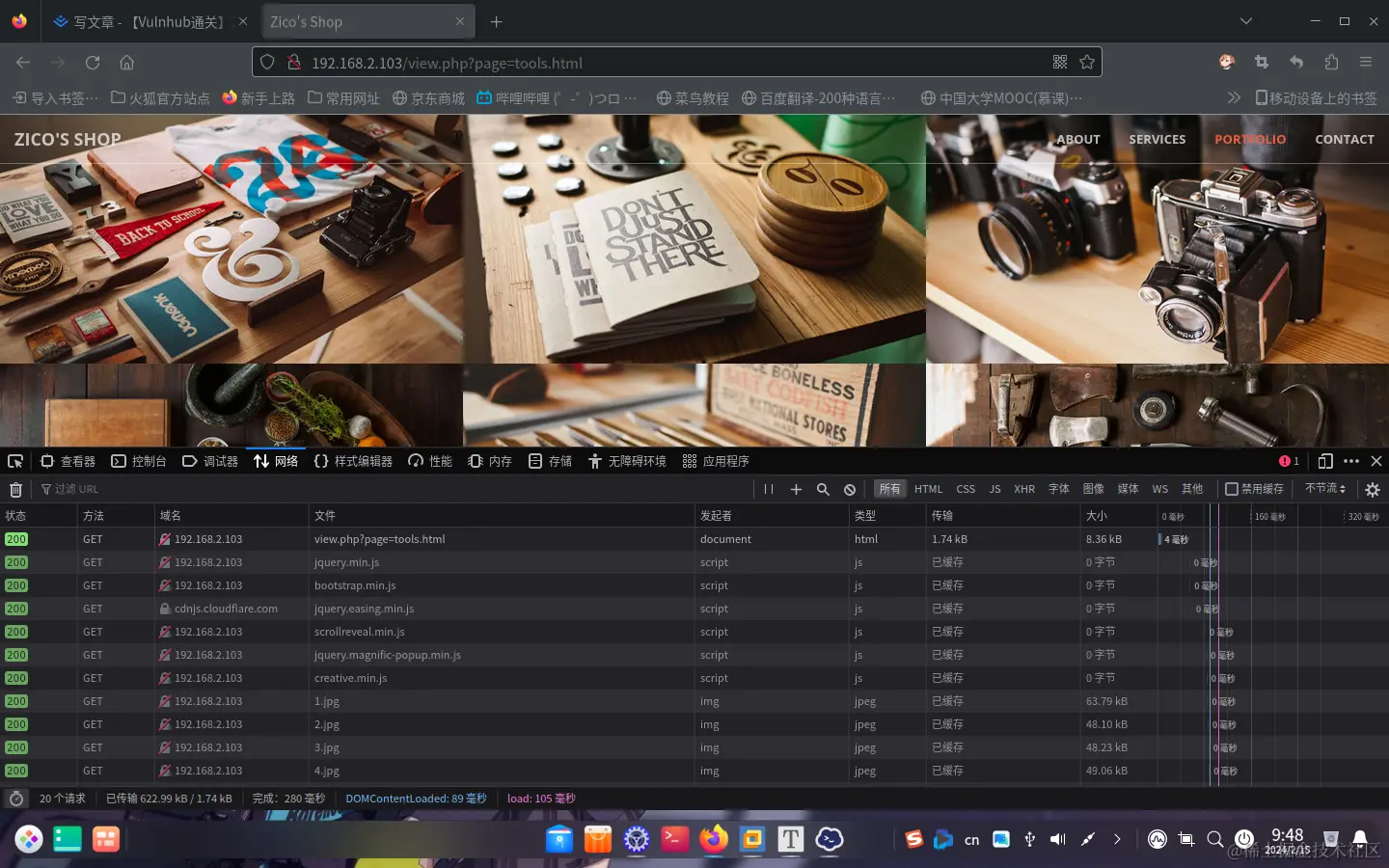
Task: Open the notification bell in the tray
Action: click(1360, 839)
